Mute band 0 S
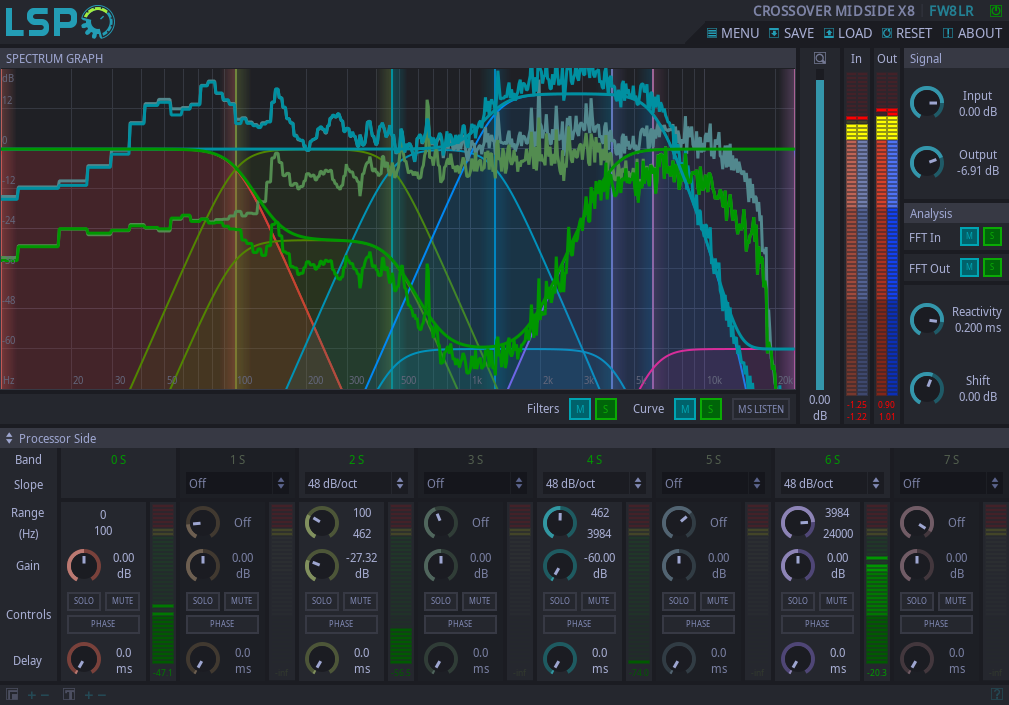Image resolution: width=1009 pixels, height=705 pixels. [122, 601]
